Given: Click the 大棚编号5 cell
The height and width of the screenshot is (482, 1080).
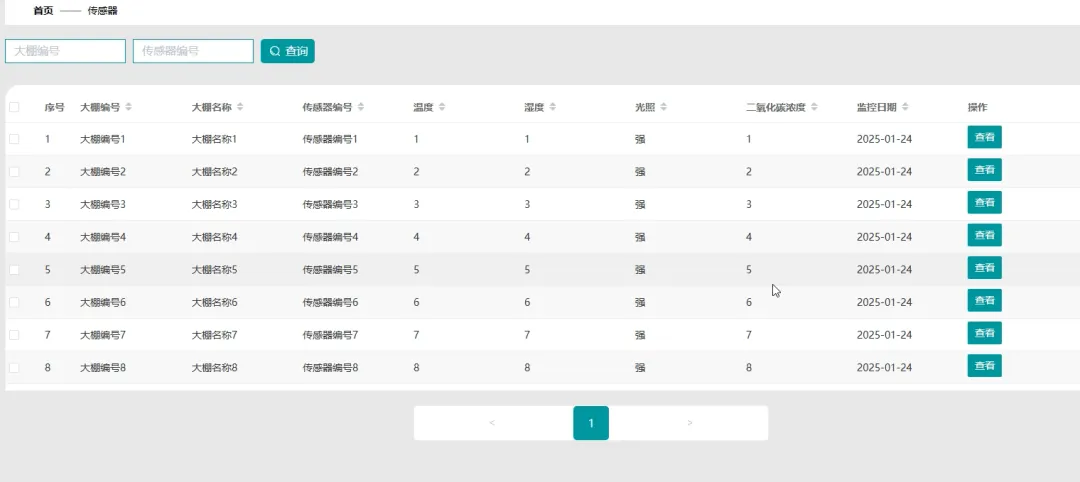Looking at the screenshot, I should tap(103, 269).
